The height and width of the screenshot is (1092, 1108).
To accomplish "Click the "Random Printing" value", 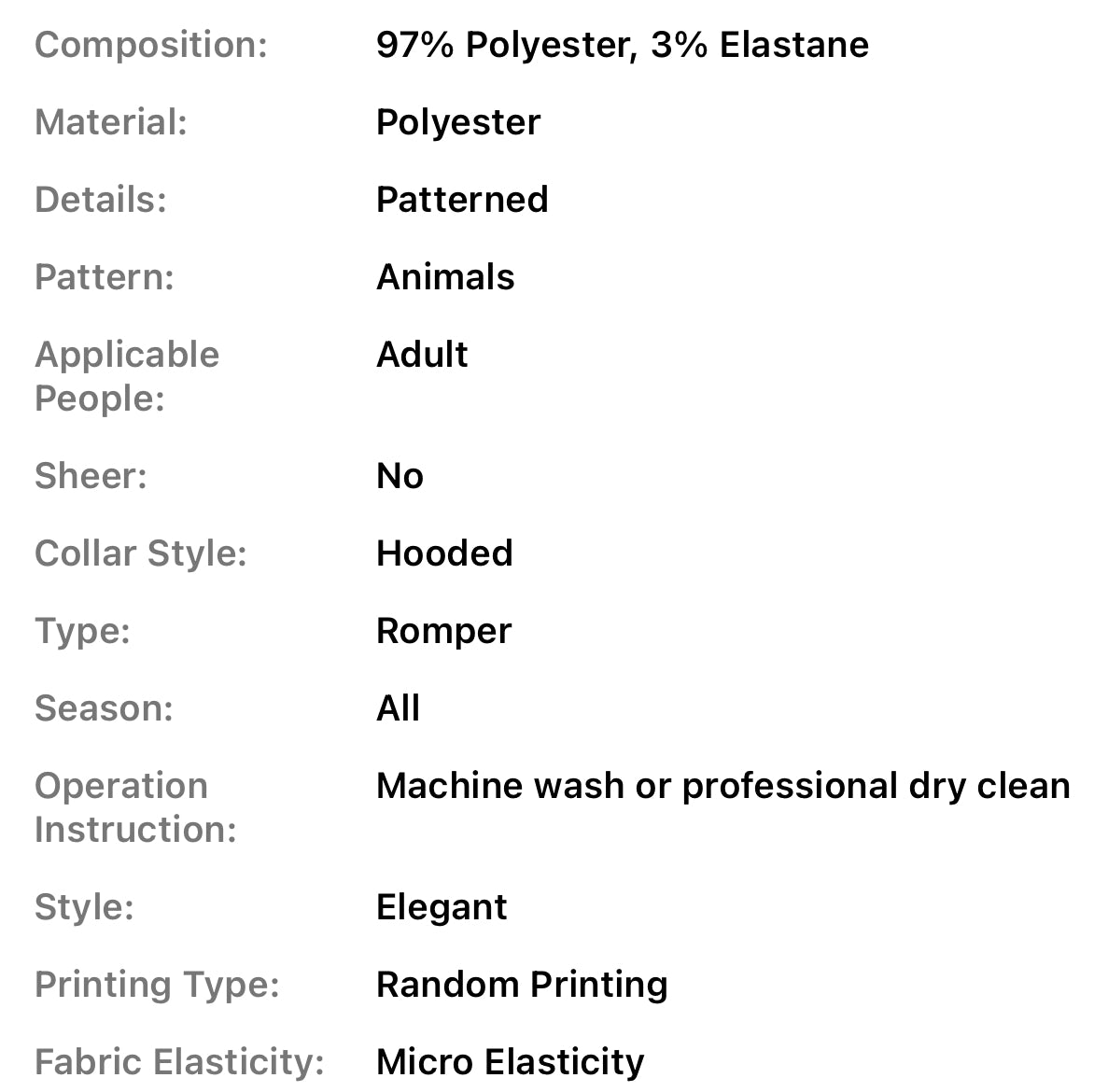I will click(522, 985).
